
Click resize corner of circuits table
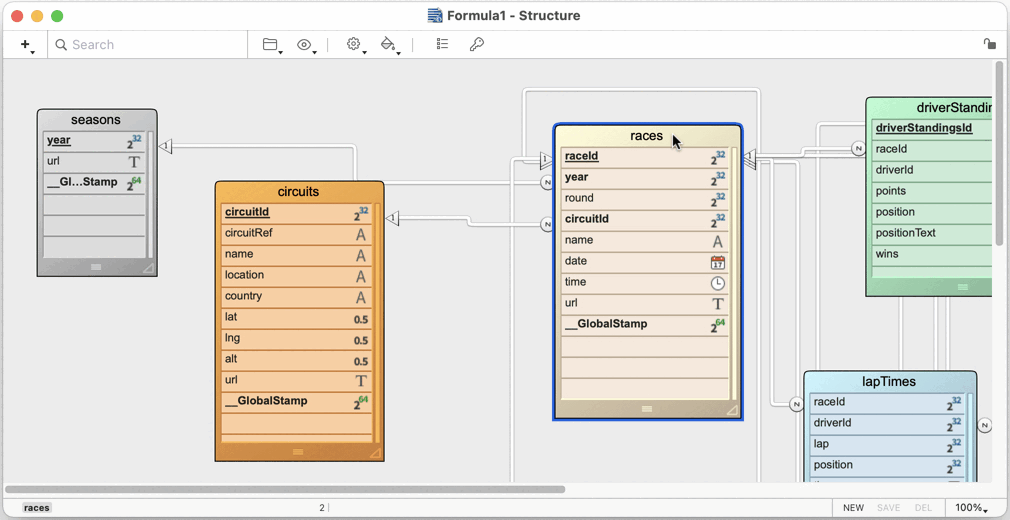[375, 453]
